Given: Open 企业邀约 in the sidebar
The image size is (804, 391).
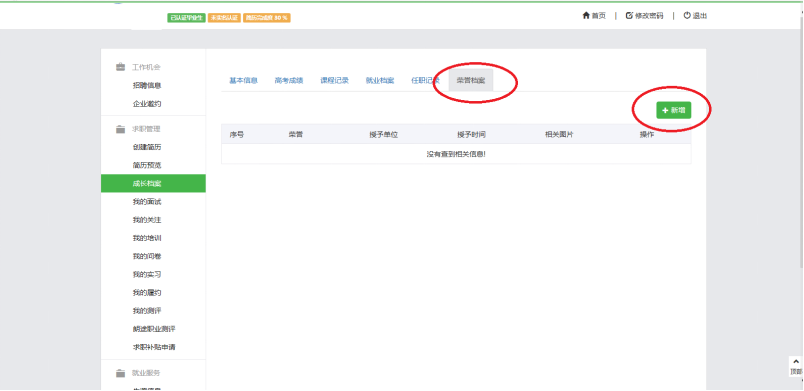Looking at the screenshot, I should click(147, 104).
